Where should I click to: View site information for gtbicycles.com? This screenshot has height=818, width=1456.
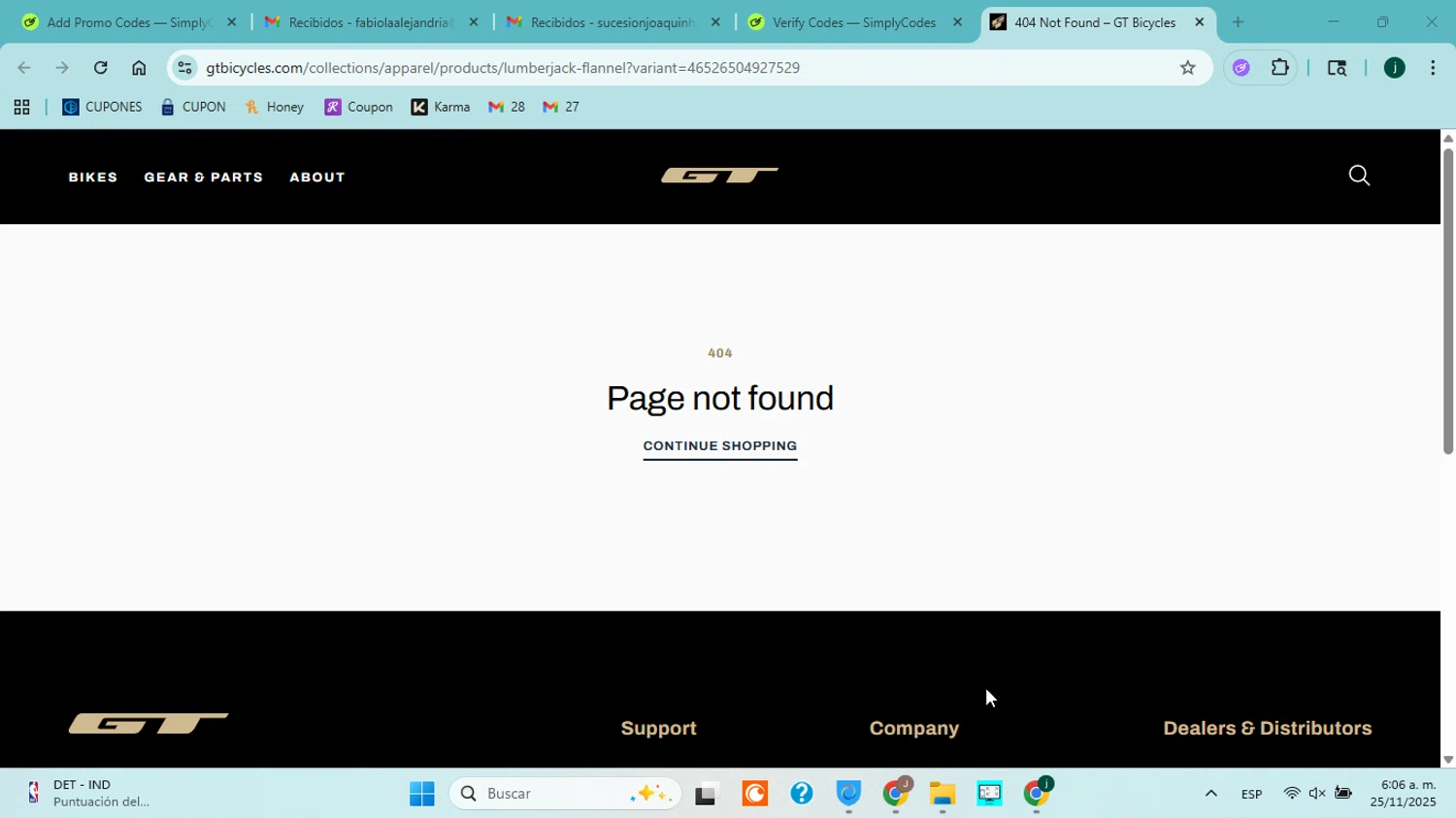coord(184,68)
